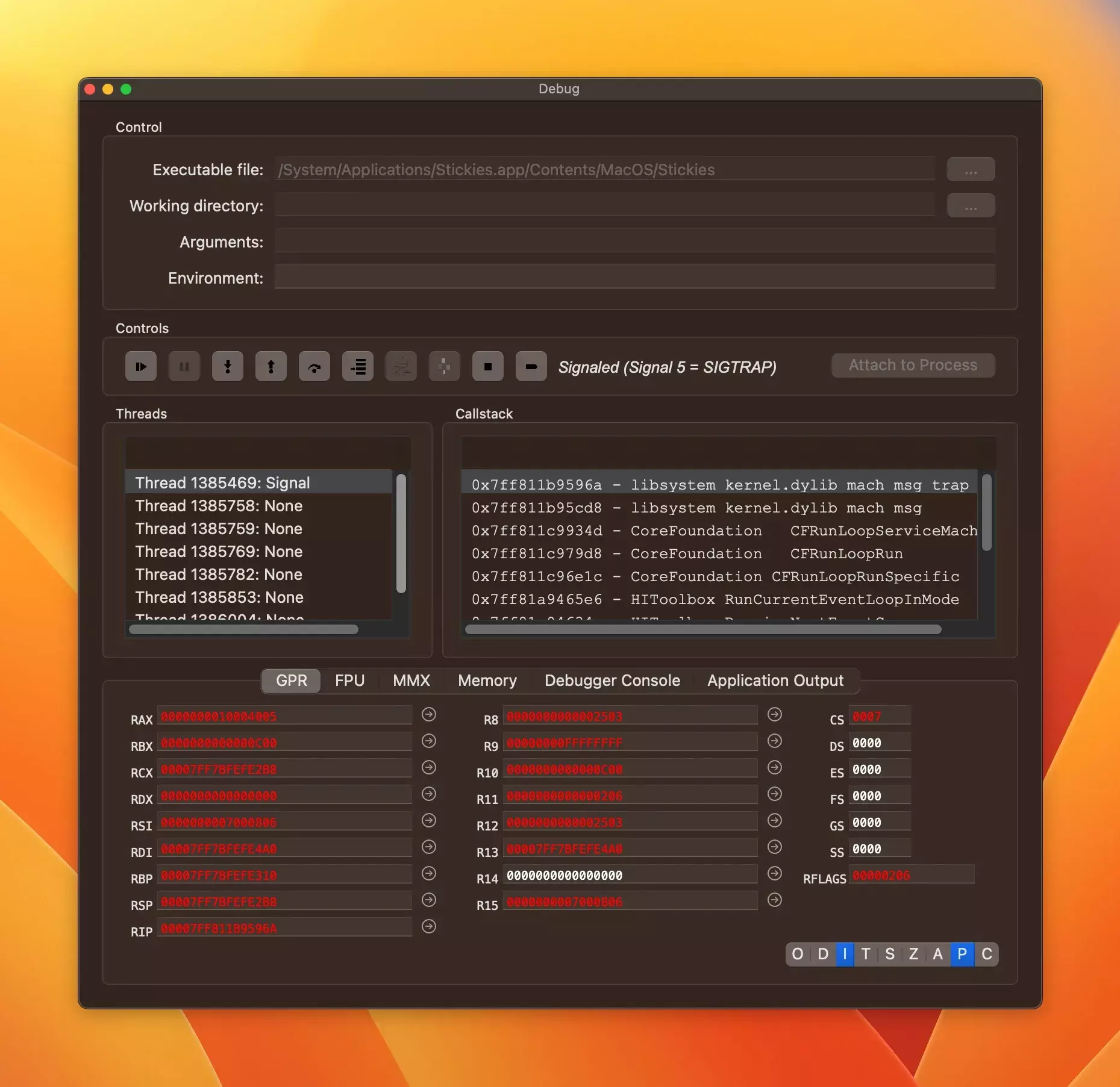The image size is (1120, 1087).
Task: Toggle the Trap (T) flag
Action: tap(866, 955)
